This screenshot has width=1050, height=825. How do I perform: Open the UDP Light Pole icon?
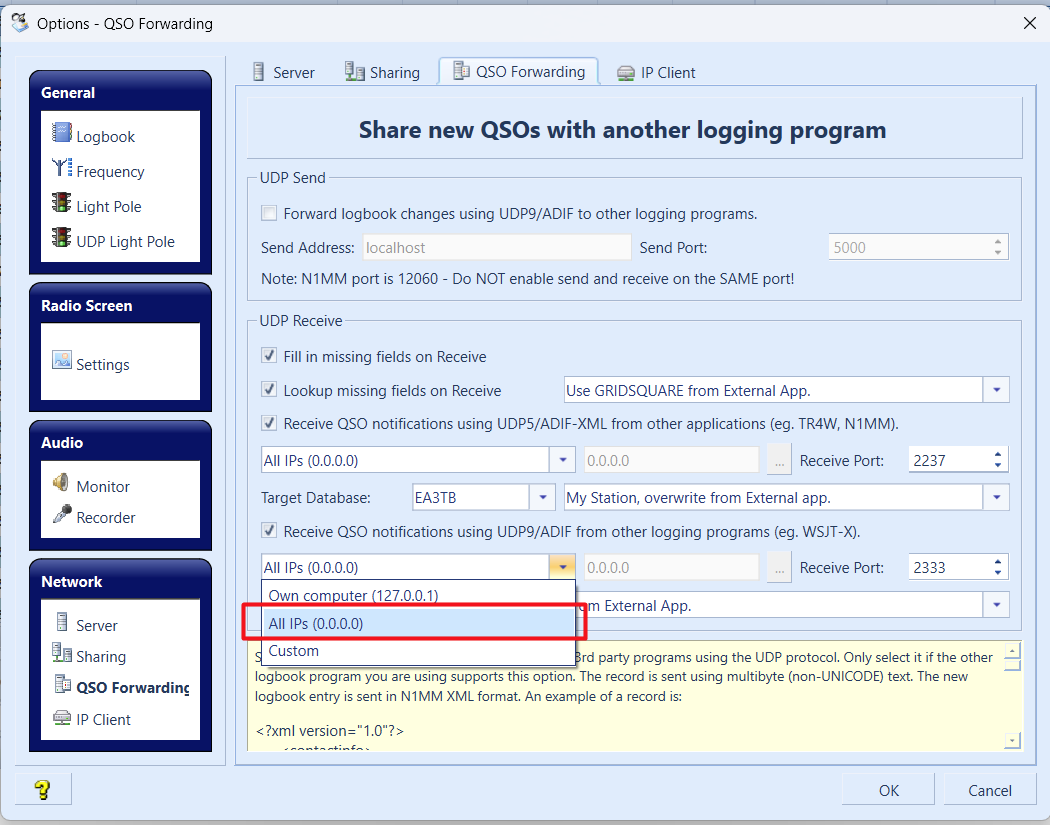(62, 240)
